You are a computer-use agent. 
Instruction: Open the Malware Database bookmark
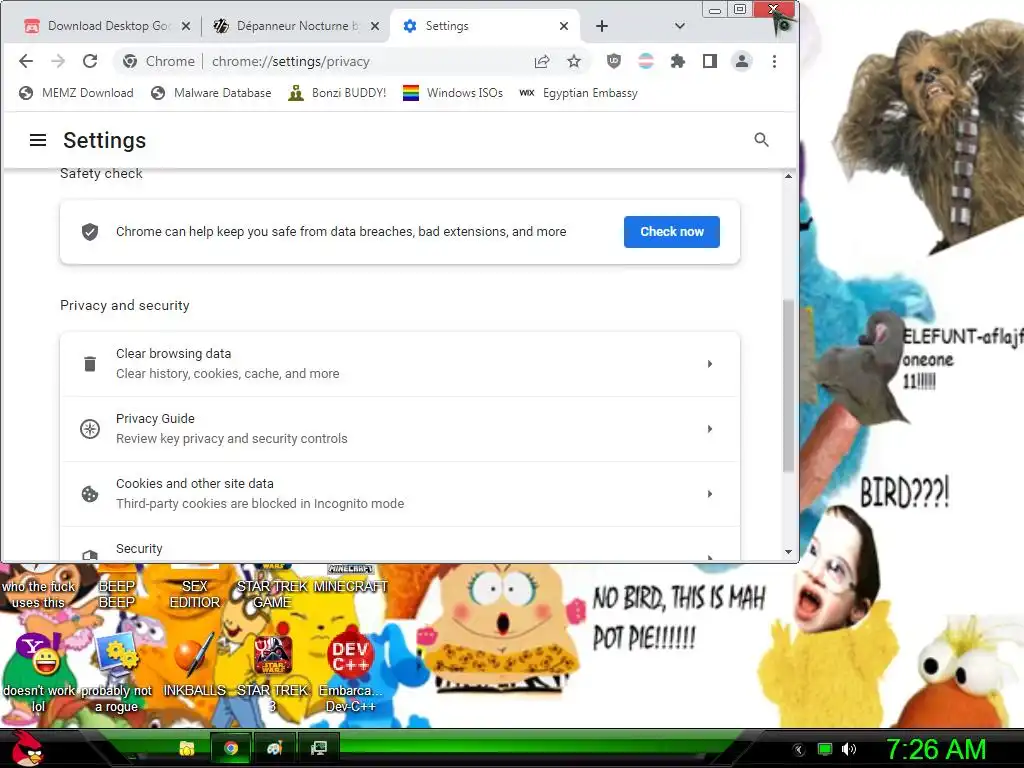[x=211, y=93]
